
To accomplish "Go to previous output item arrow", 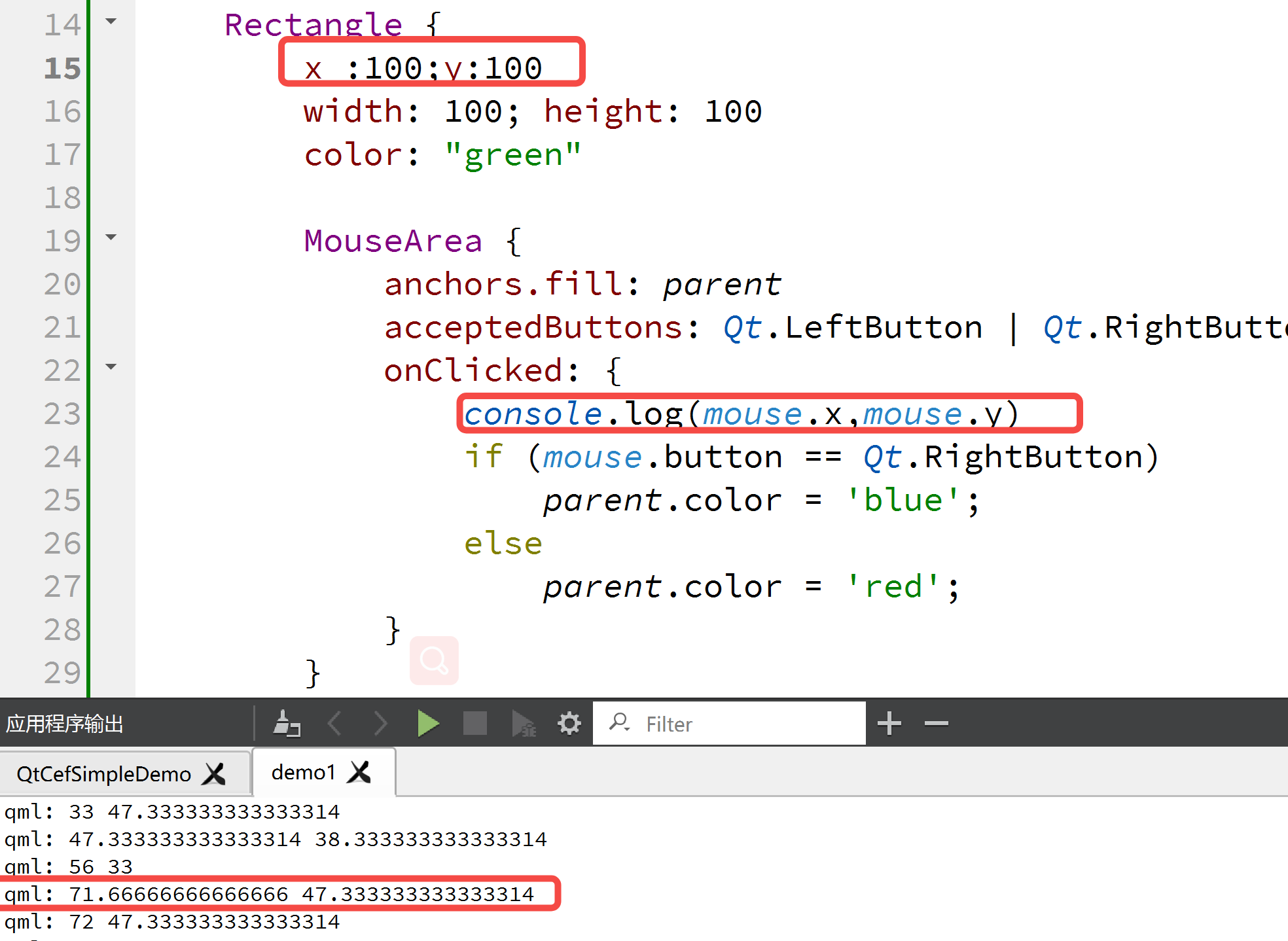I will click(334, 724).
